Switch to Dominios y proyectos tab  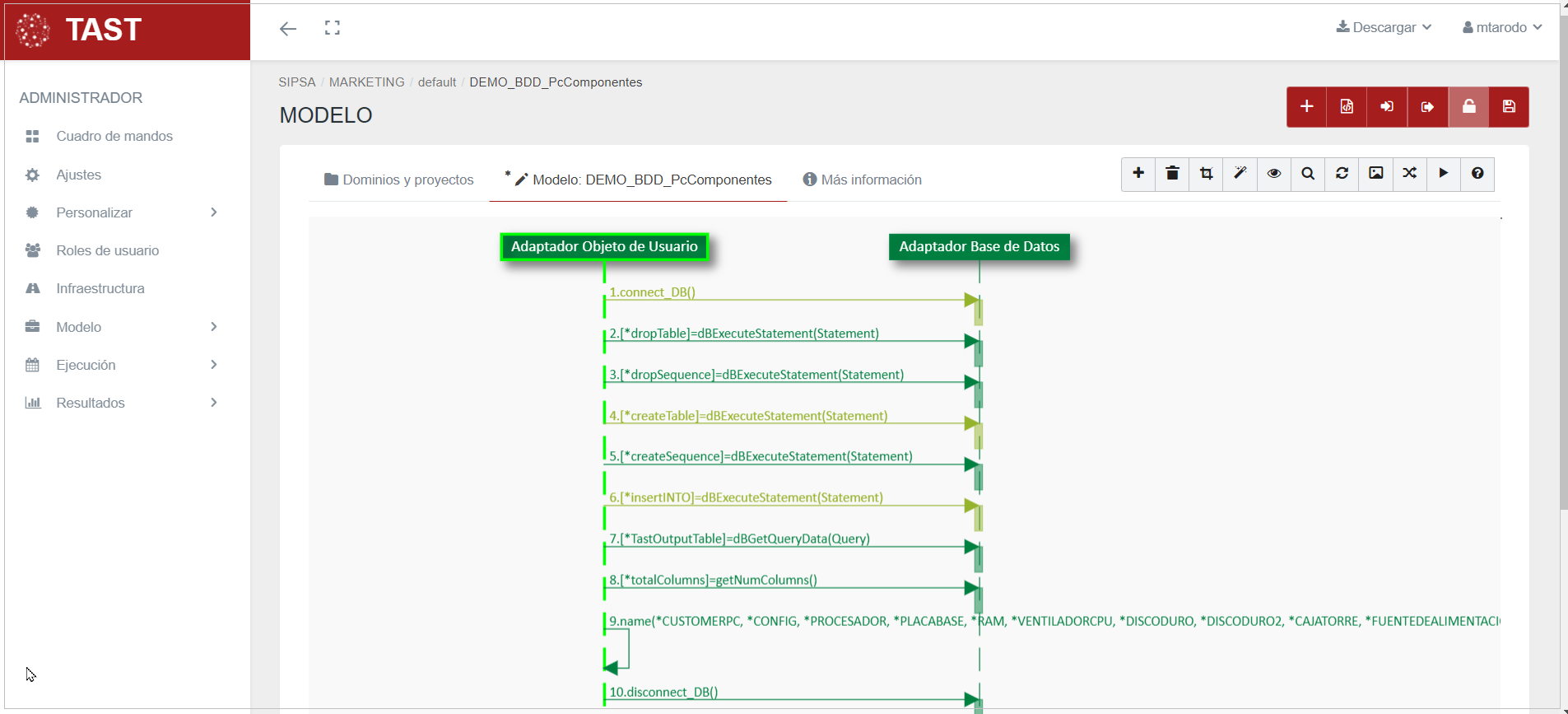[399, 180]
